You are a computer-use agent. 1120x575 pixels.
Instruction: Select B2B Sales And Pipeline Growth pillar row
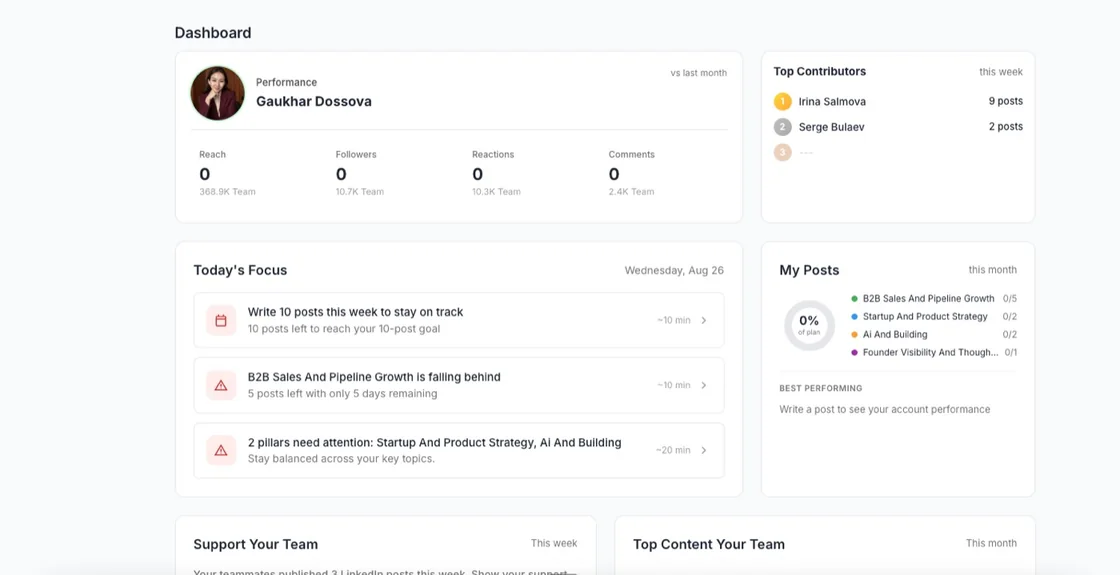934,299
